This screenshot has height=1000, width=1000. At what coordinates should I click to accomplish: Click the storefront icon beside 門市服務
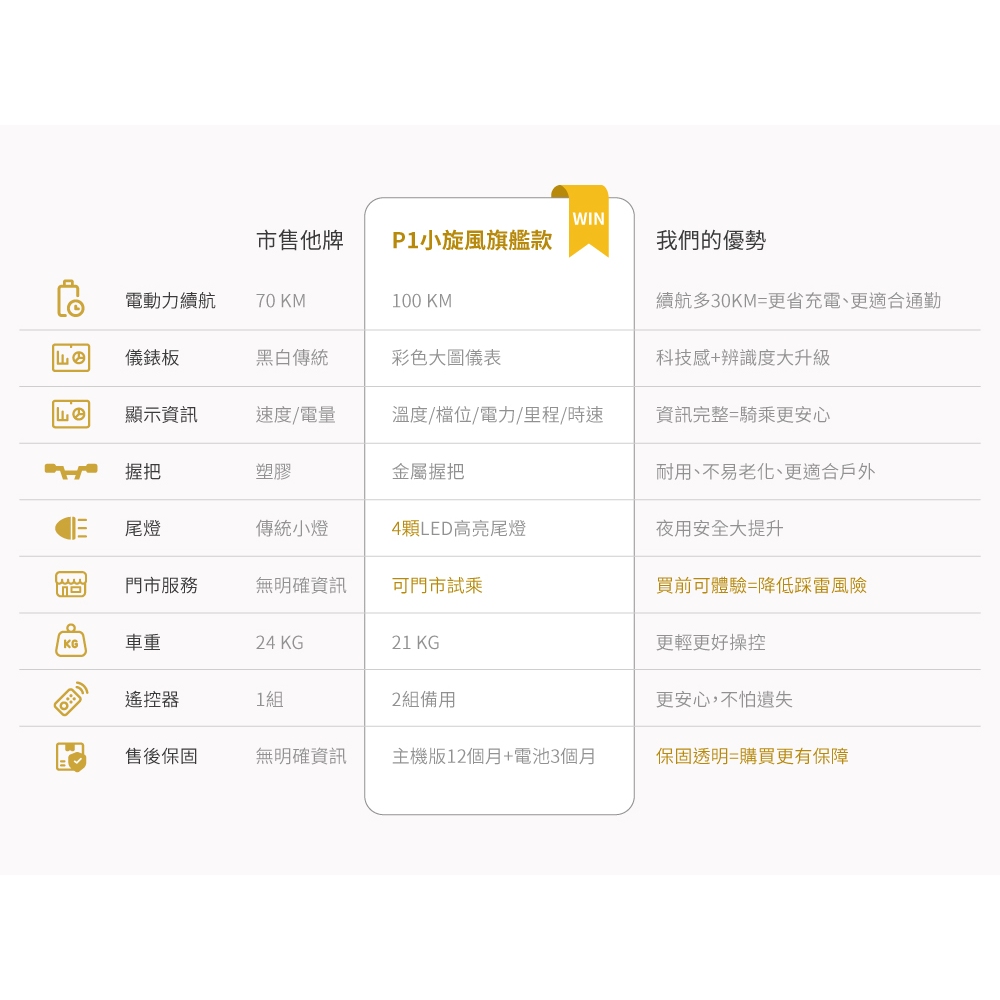coord(71,585)
